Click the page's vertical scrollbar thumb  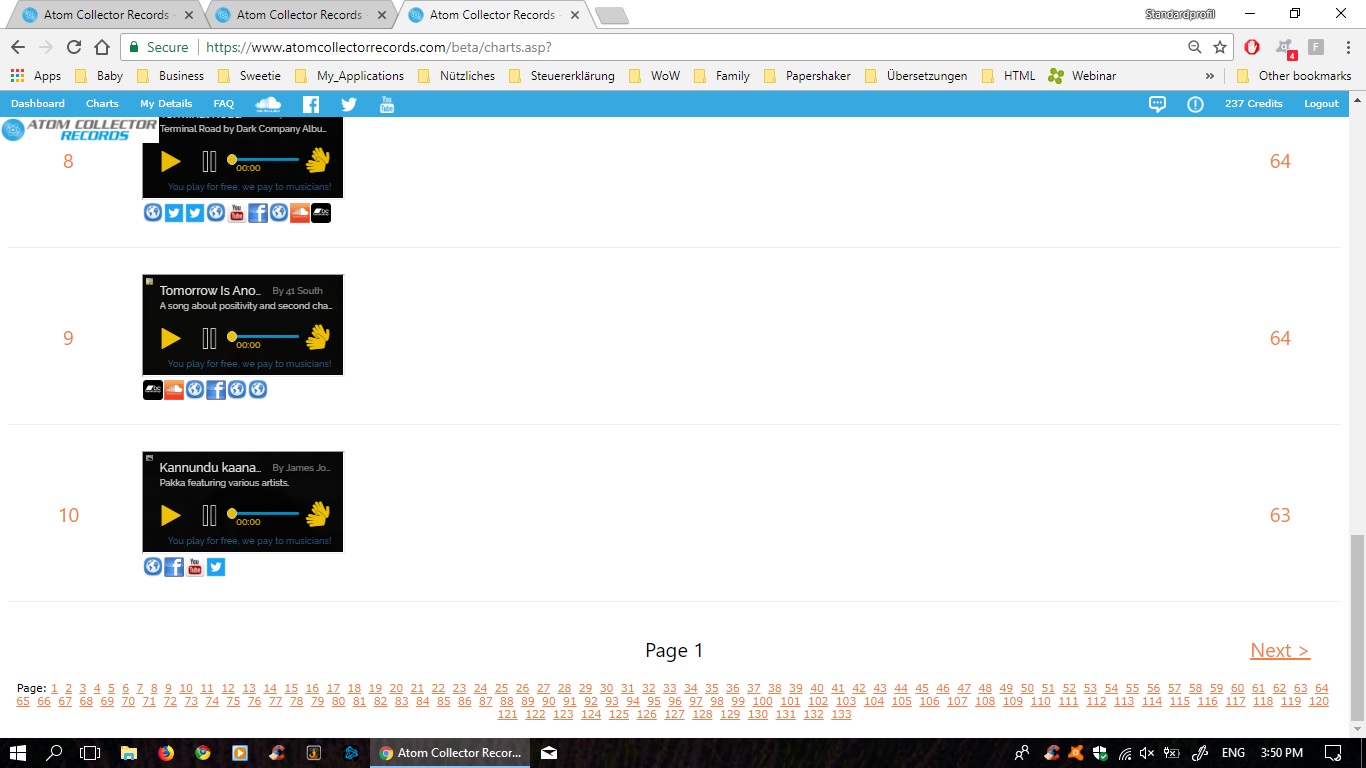tap(1357, 627)
